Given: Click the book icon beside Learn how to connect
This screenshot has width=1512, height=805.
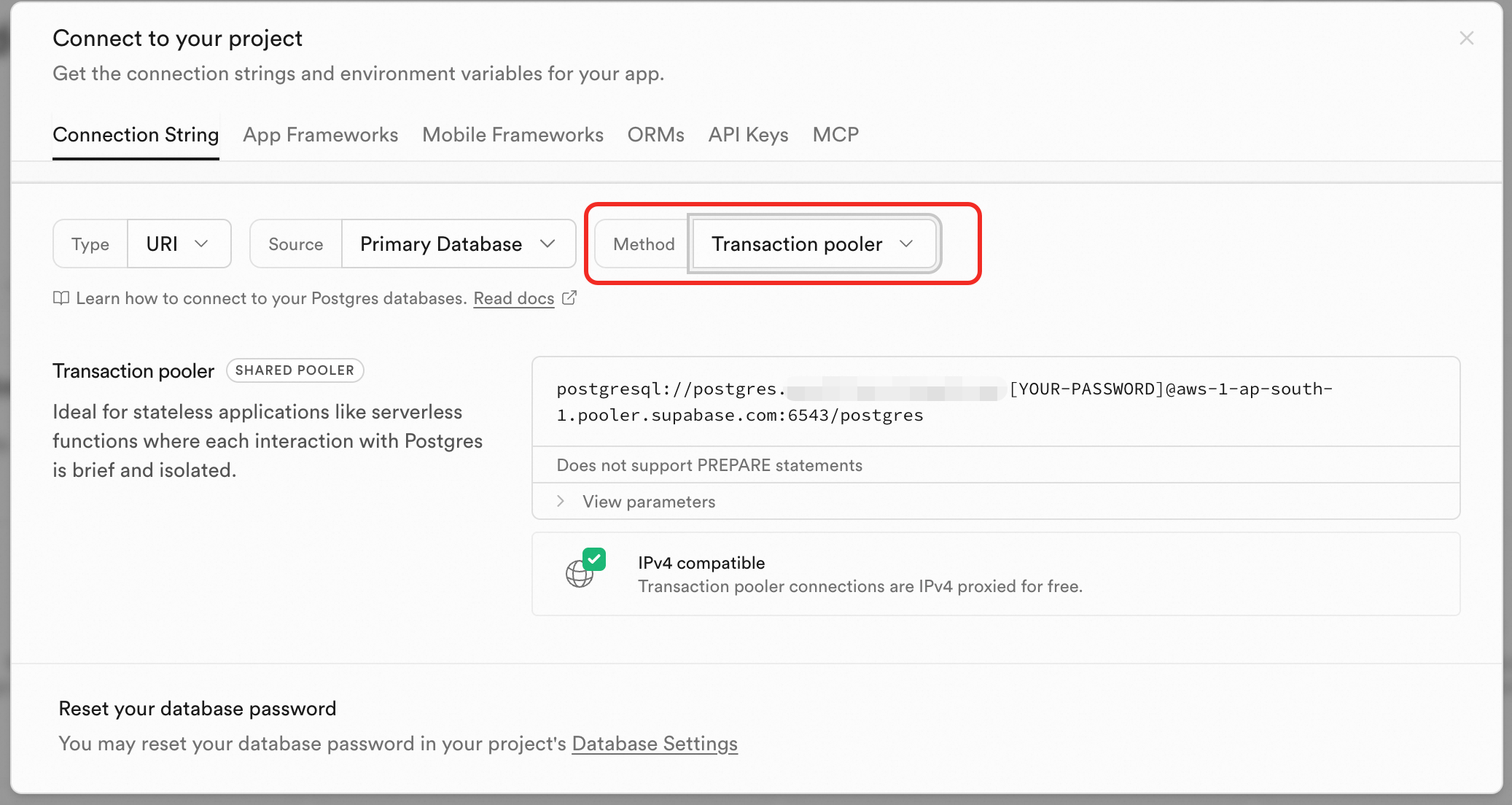Looking at the screenshot, I should click(x=61, y=298).
